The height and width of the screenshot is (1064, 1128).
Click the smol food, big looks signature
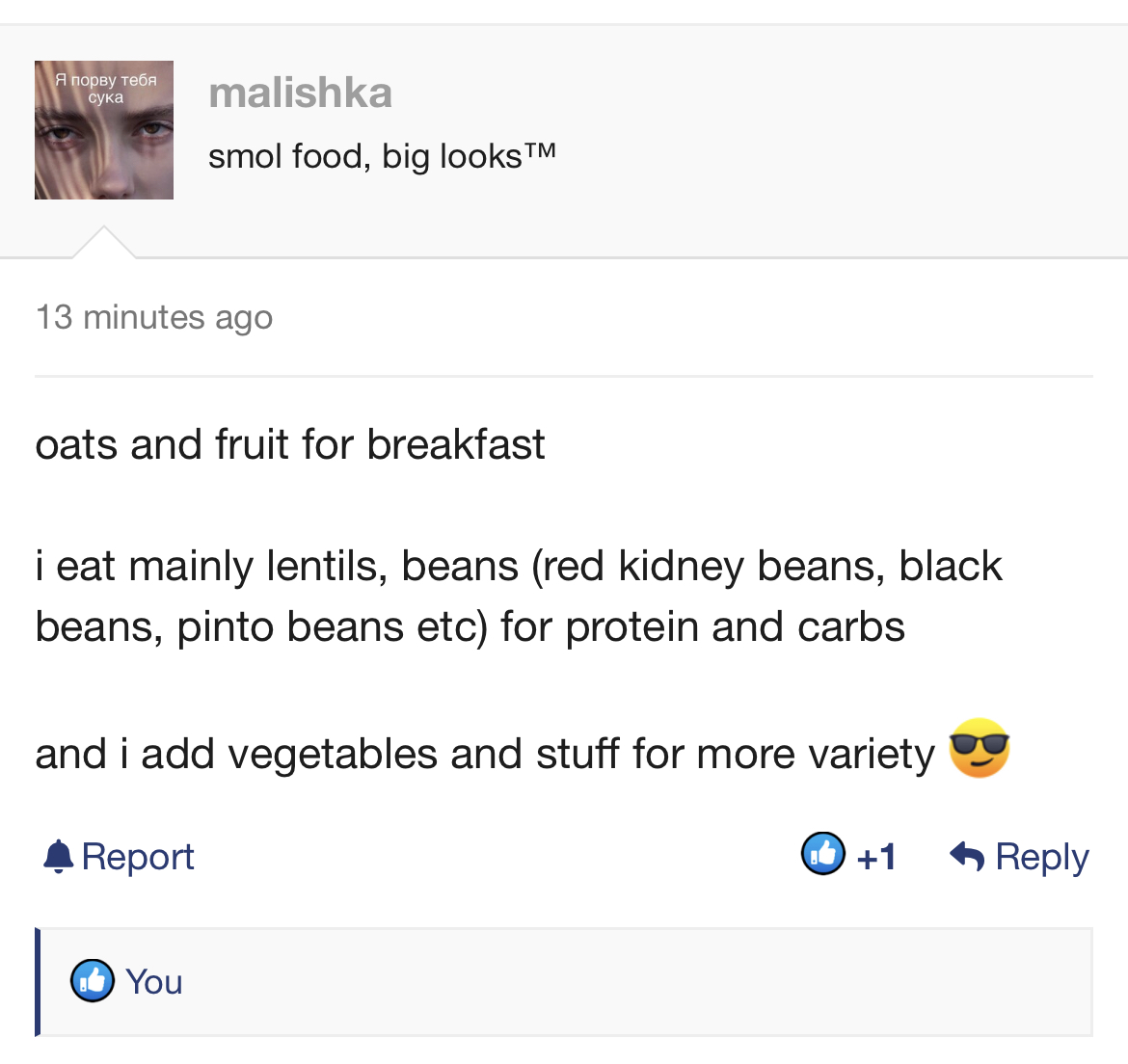coord(382,156)
